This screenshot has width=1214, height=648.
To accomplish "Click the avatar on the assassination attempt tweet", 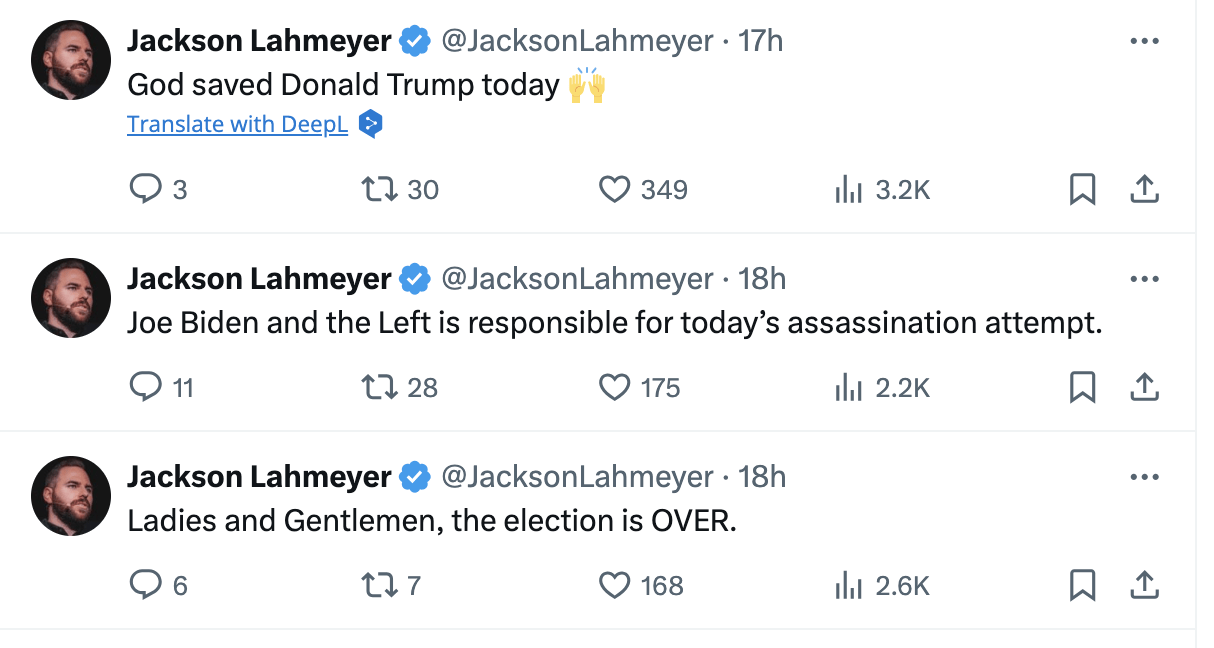I will point(70,297).
